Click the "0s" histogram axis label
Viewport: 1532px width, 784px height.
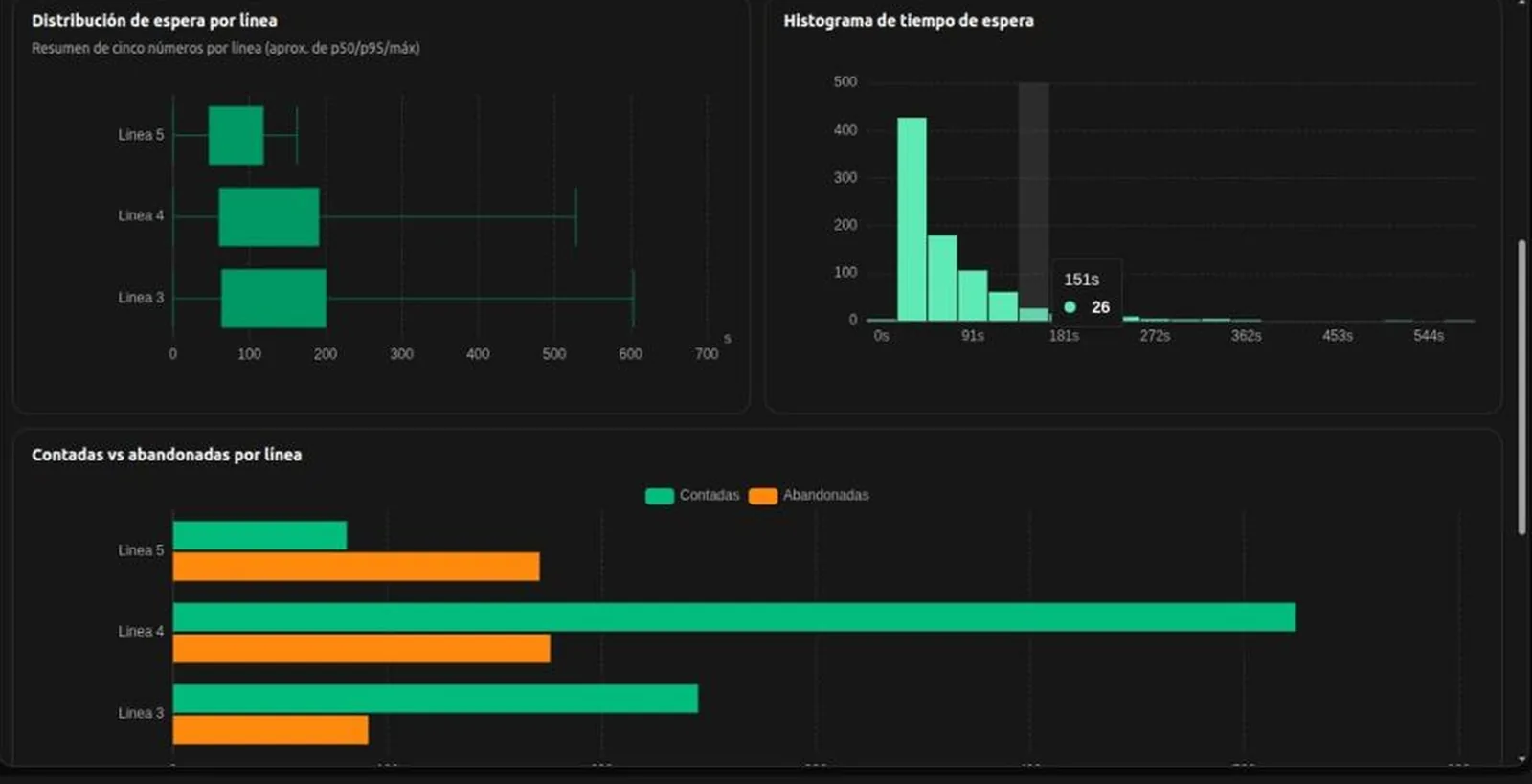point(882,336)
